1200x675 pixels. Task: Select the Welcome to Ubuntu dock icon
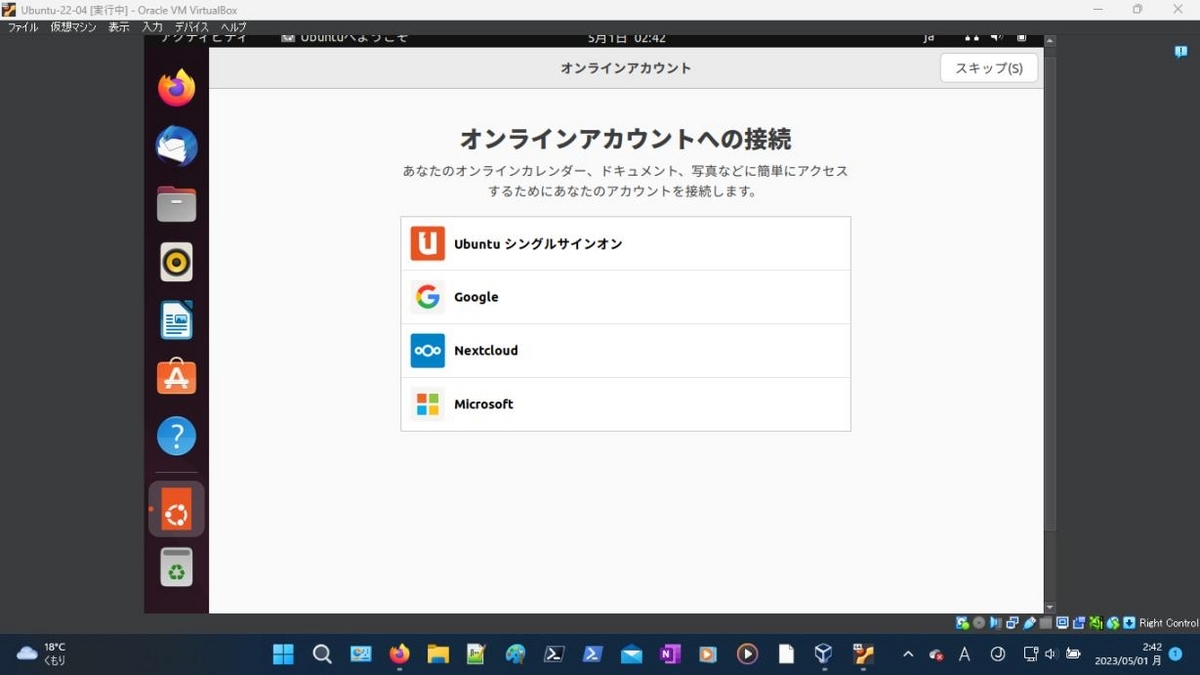(177, 509)
